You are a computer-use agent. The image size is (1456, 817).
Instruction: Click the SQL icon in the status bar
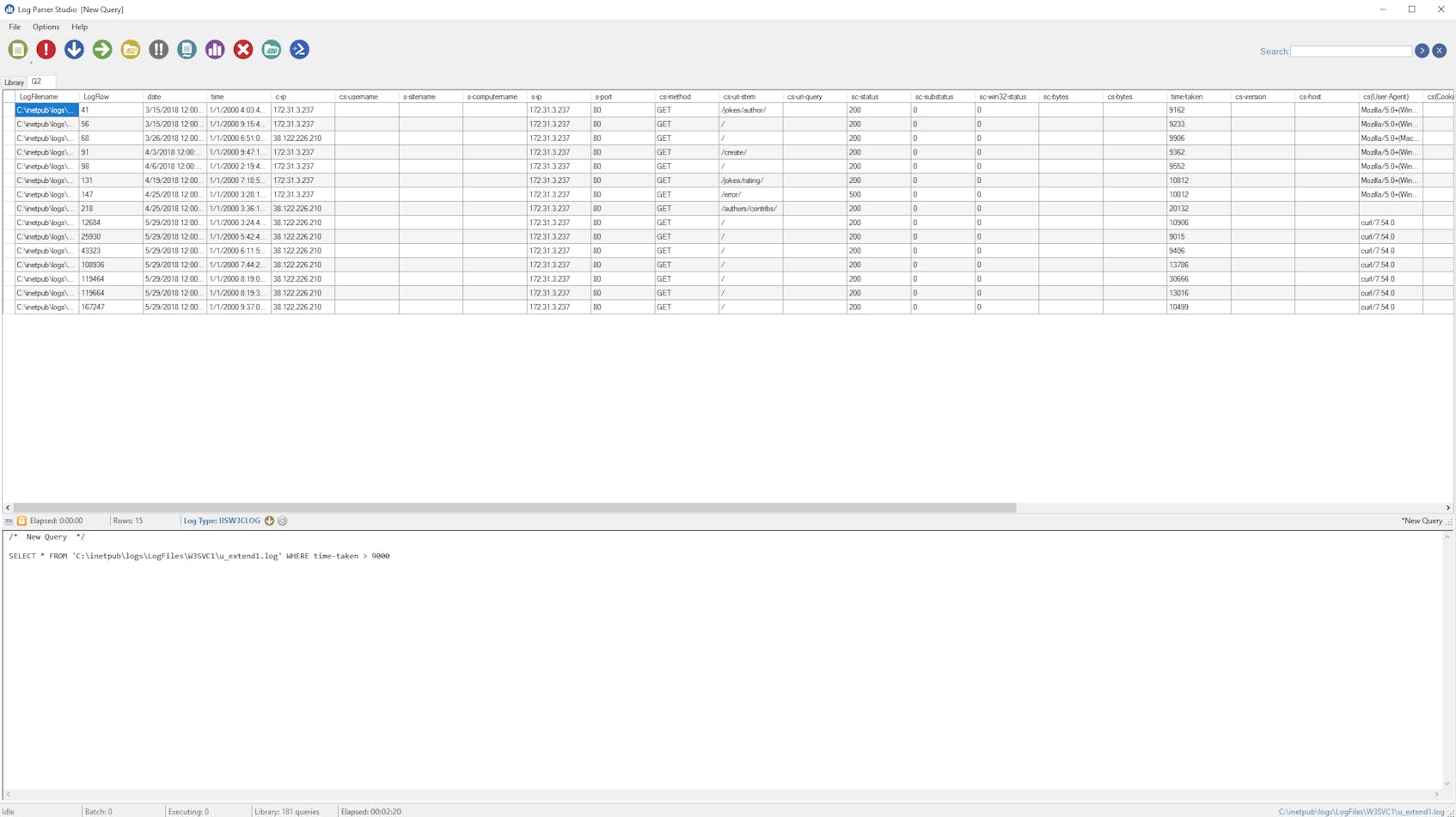click(x=8, y=521)
